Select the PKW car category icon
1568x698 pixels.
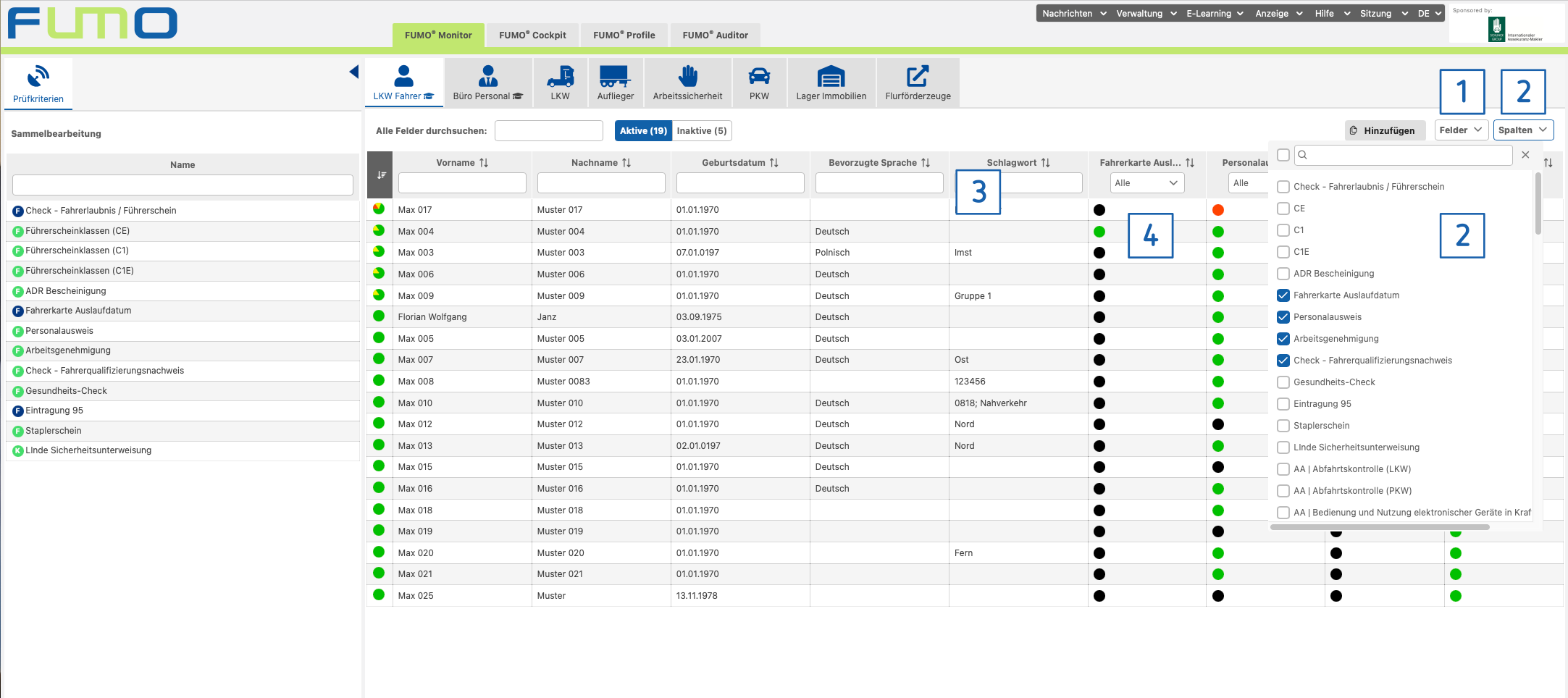(759, 76)
